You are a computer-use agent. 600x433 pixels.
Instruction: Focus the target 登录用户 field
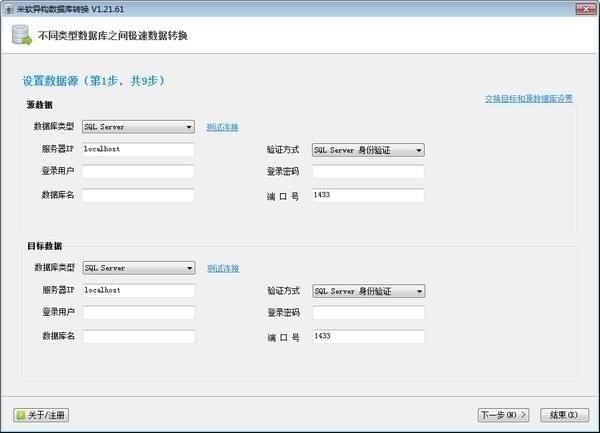(x=139, y=313)
